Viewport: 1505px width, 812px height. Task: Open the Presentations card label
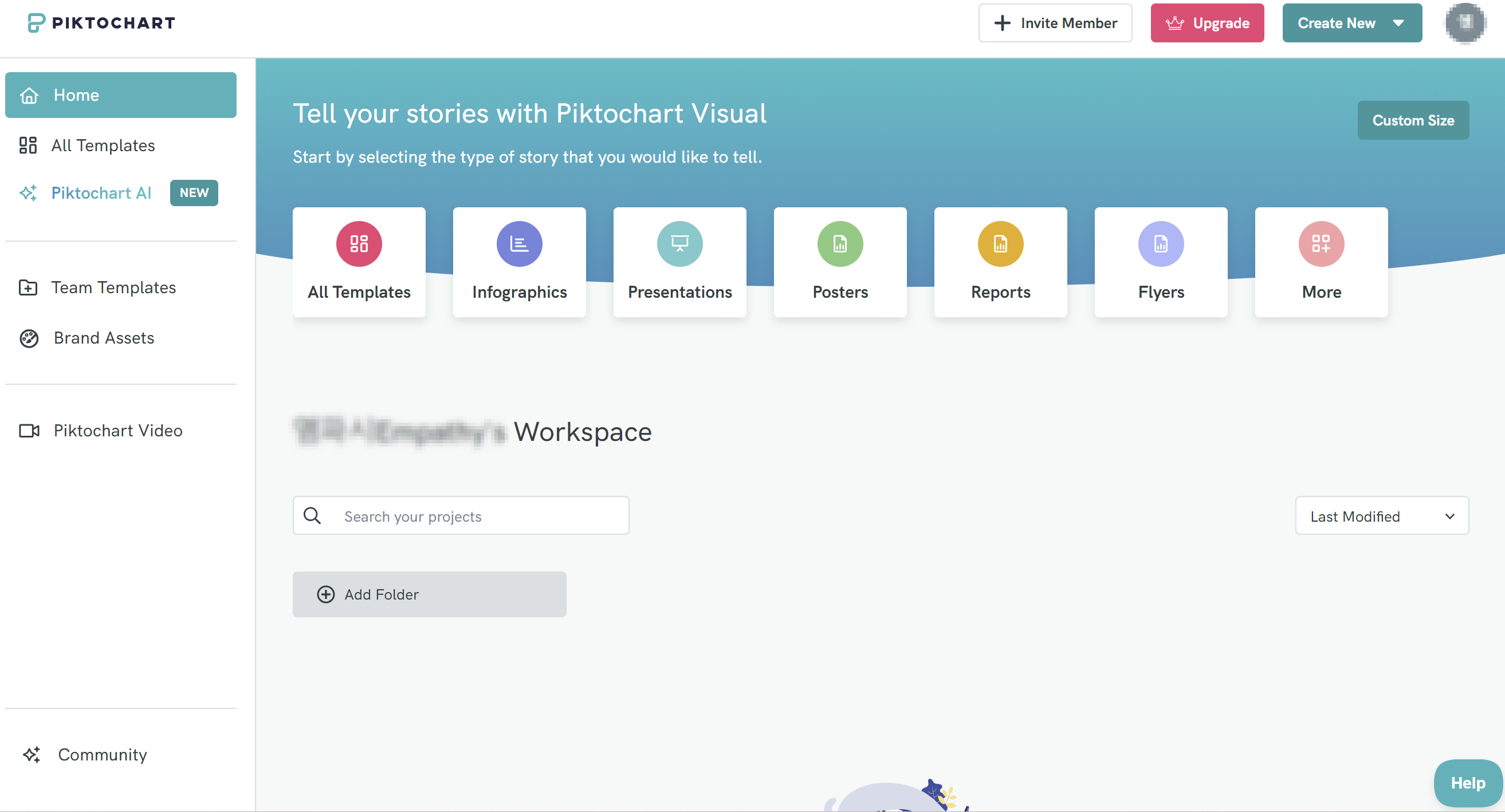coord(679,292)
